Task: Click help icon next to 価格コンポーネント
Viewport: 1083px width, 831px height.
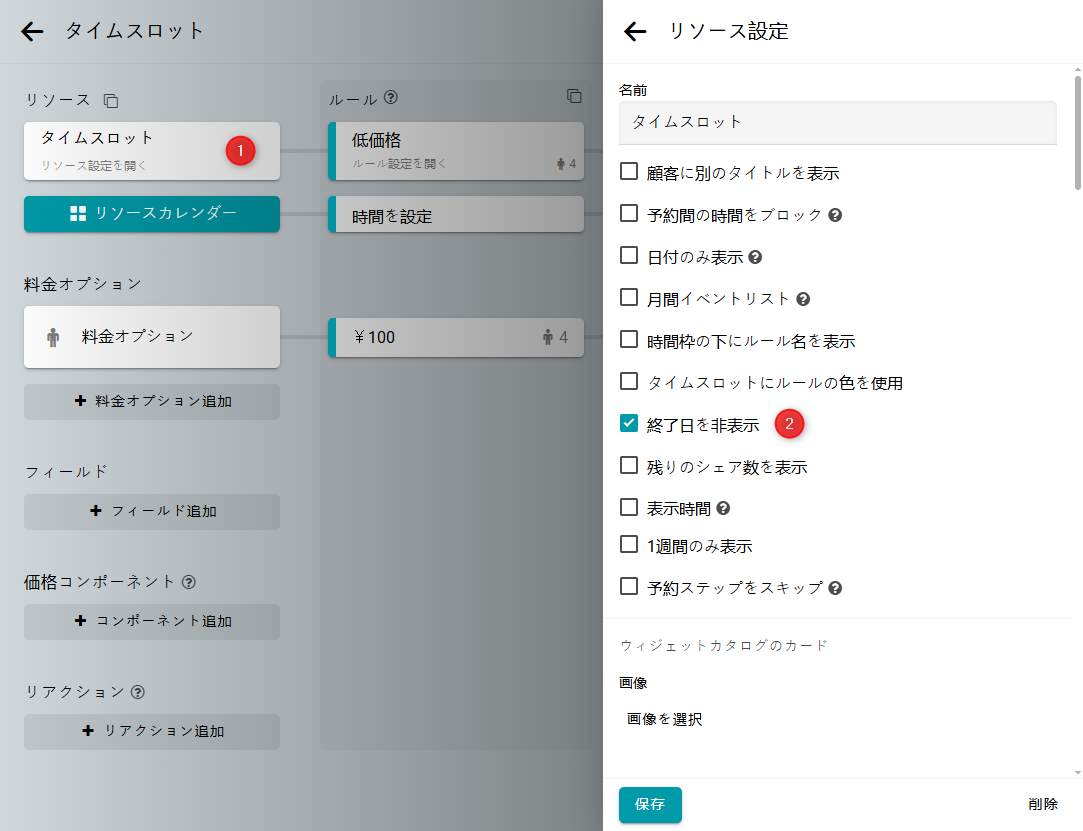Action: click(189, 582)
